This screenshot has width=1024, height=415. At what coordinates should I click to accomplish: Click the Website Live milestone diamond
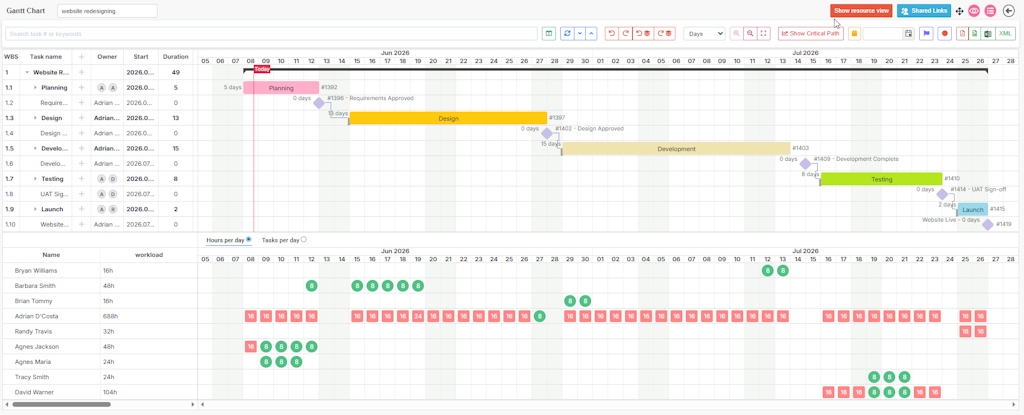pos(987,224)
